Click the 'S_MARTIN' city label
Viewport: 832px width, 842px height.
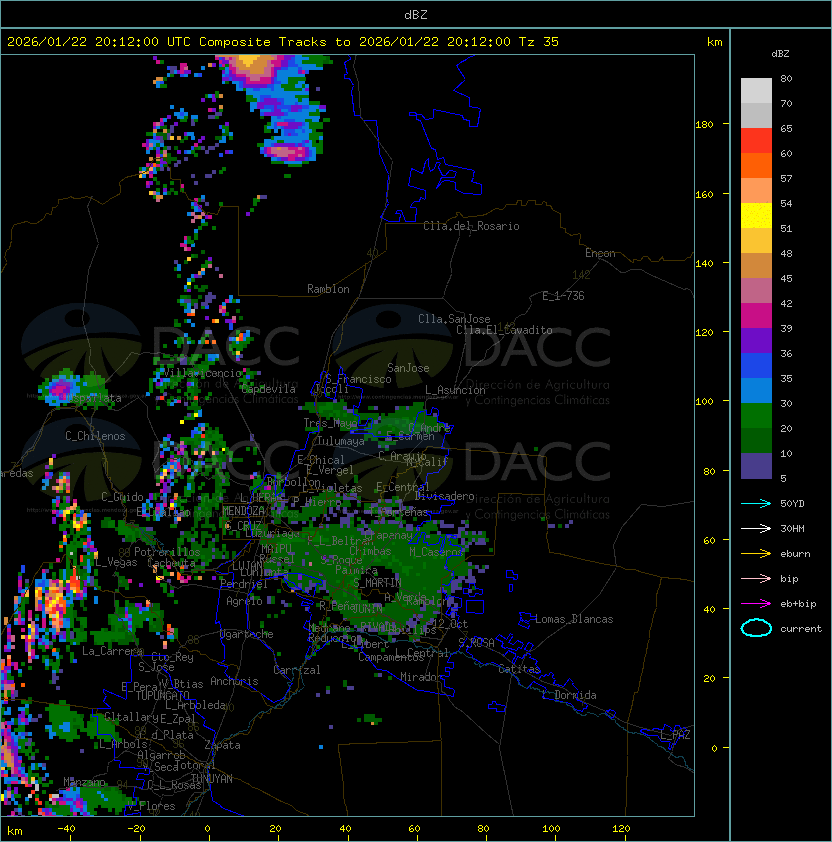pyautogui.click(x=377, y=583)
